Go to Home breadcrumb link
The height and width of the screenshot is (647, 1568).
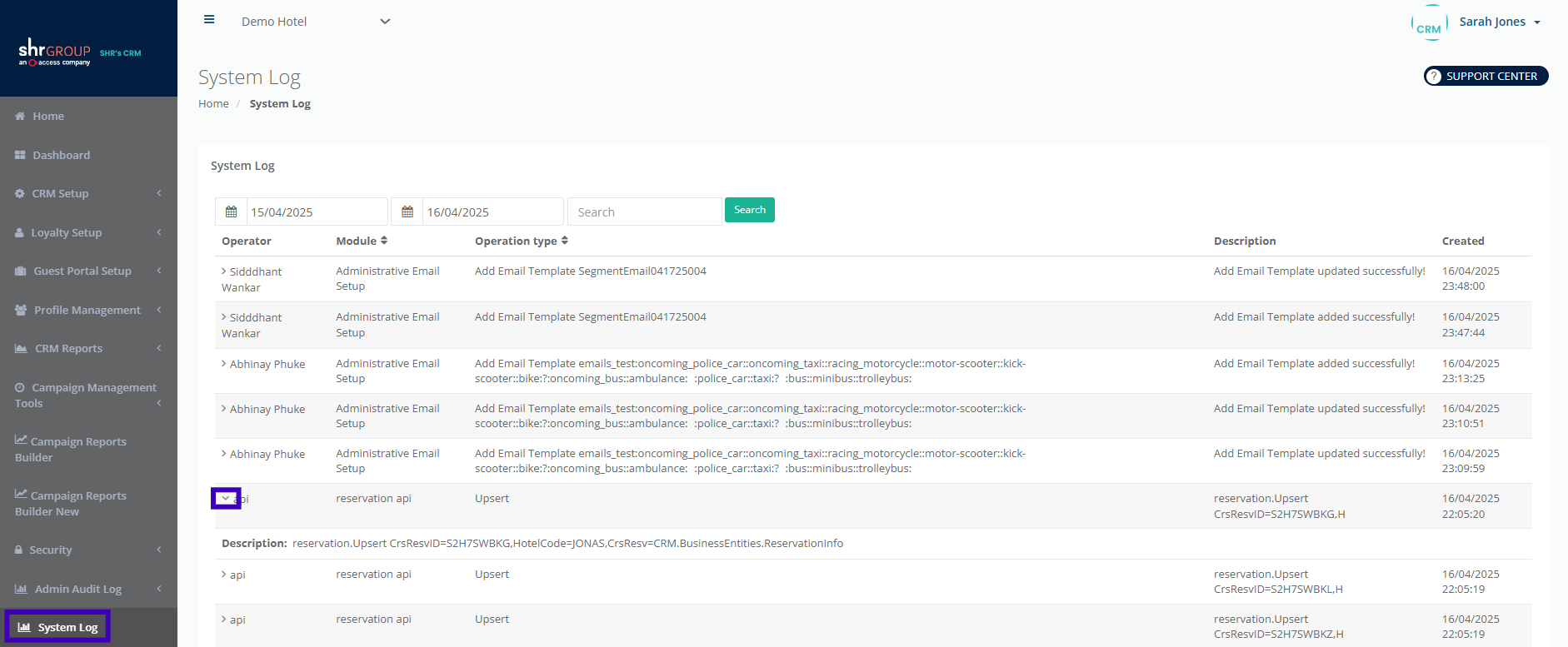[213, 103]
